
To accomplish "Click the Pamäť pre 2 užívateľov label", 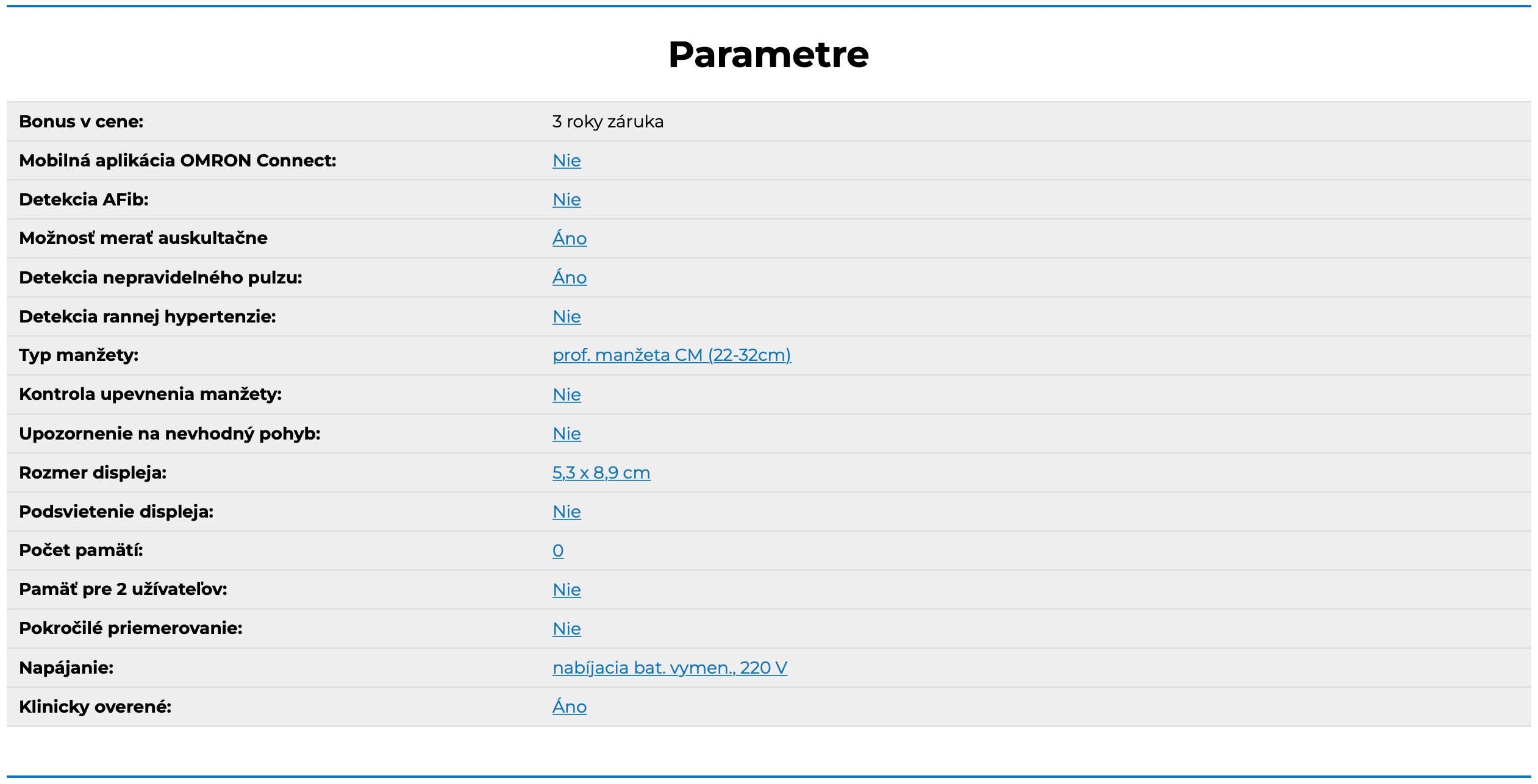I will (123, 589).
